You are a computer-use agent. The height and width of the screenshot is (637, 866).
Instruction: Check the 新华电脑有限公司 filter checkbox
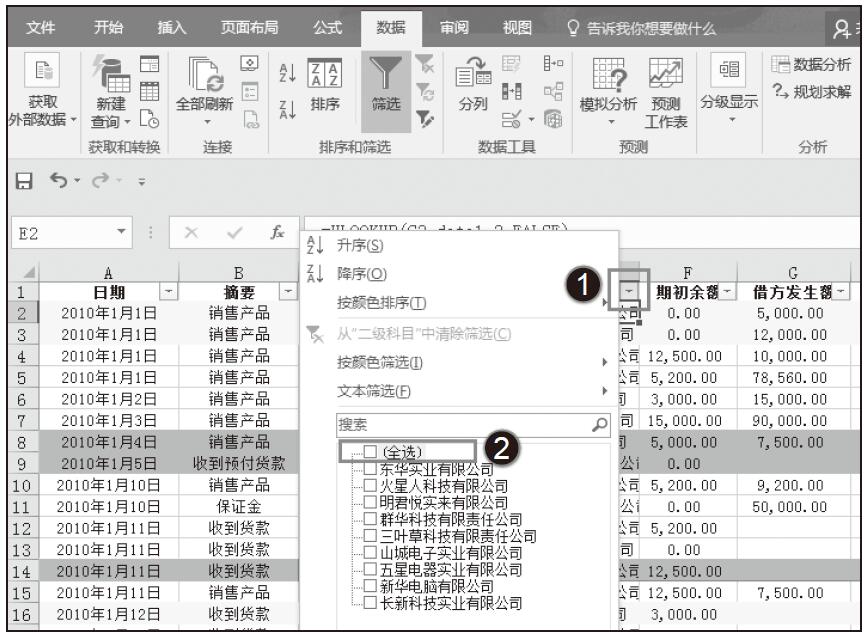[x=371, y=586]
